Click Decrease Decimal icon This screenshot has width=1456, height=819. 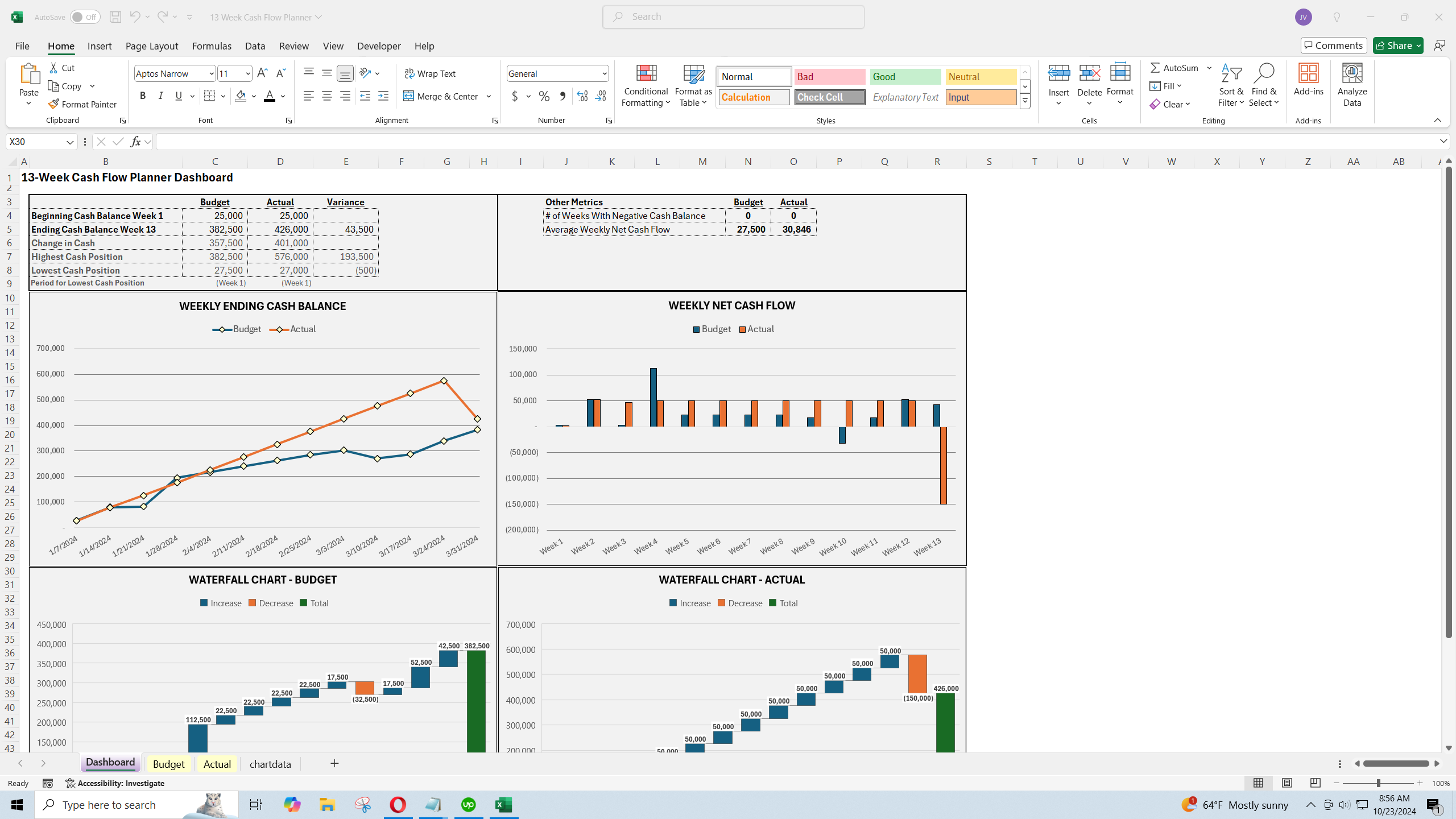[601, 96]
